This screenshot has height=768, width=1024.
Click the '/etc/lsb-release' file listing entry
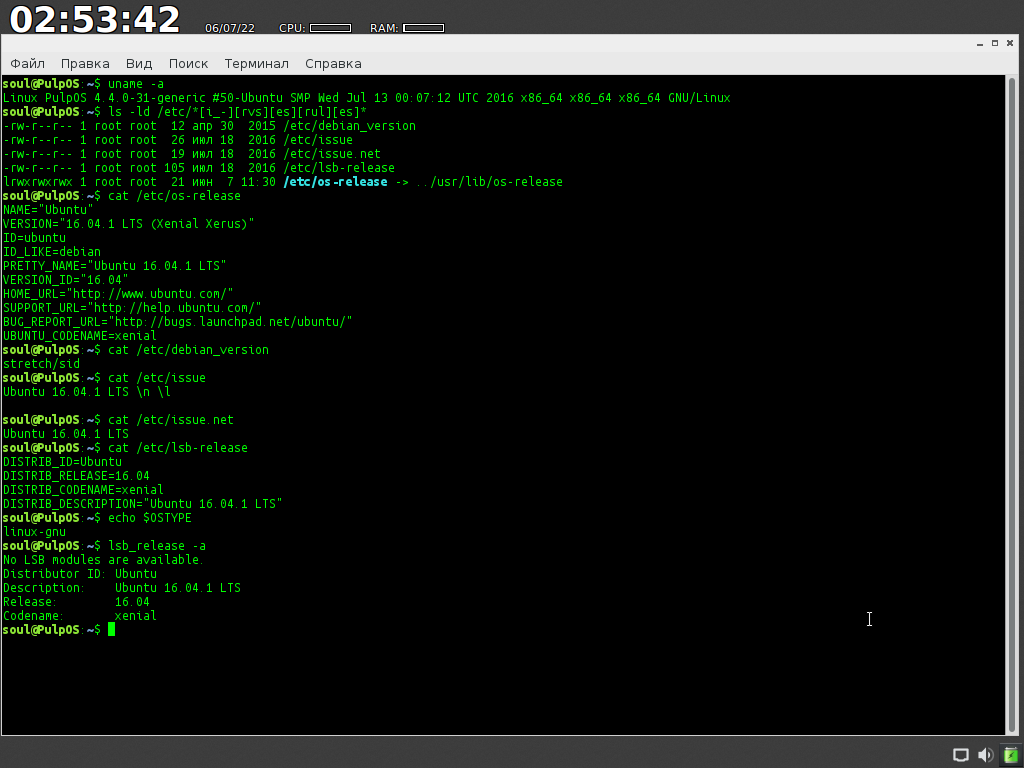pos(339,168)
